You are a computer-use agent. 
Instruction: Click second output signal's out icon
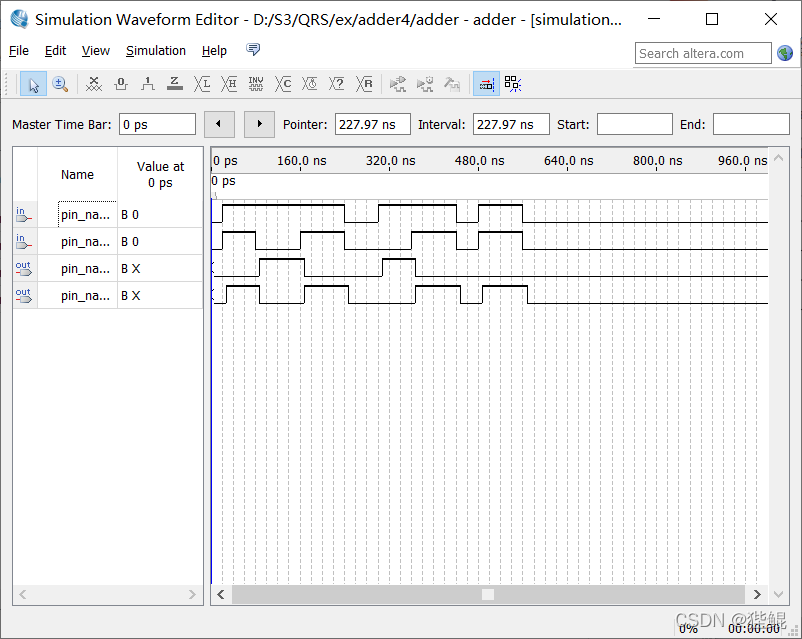click(23, 296)
